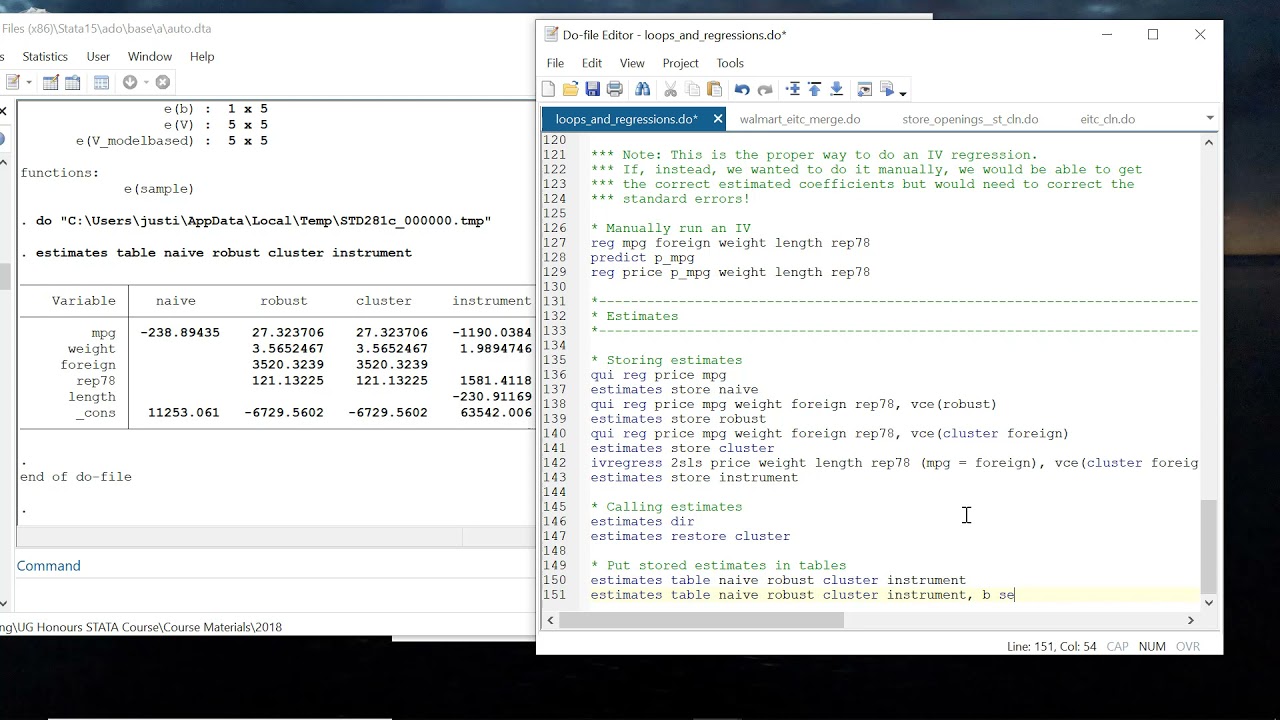Click the editor scroll up arrow
This screenshot has height=720, width=1280.
[1208, 142]
